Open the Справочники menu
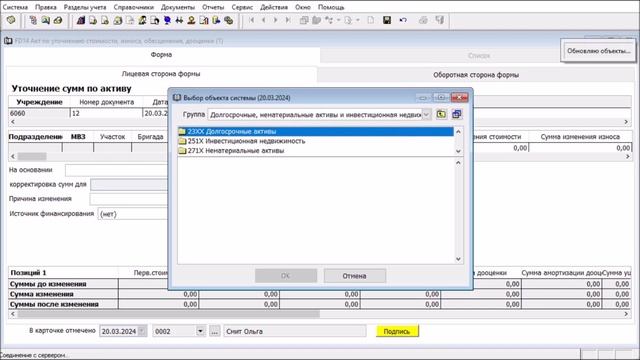This screenshot has width=640, height=360. 133,7
